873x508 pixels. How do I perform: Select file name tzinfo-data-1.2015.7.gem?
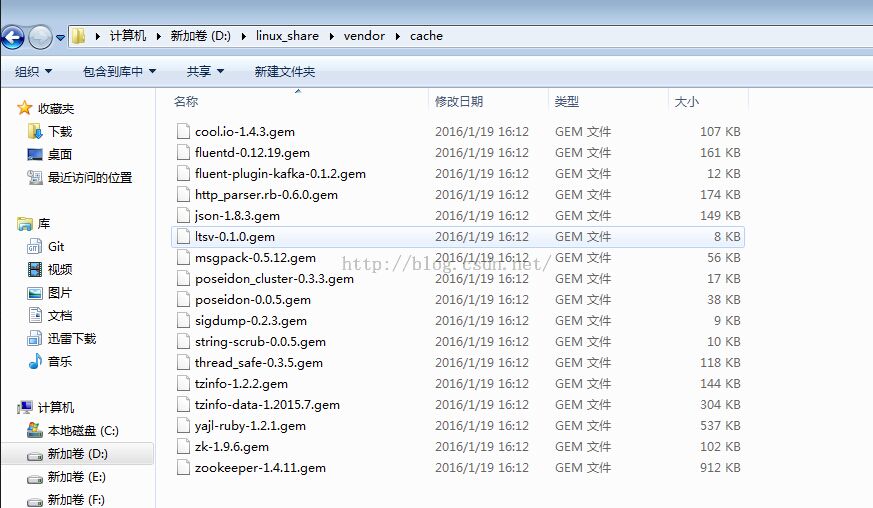tap(267, 405)
